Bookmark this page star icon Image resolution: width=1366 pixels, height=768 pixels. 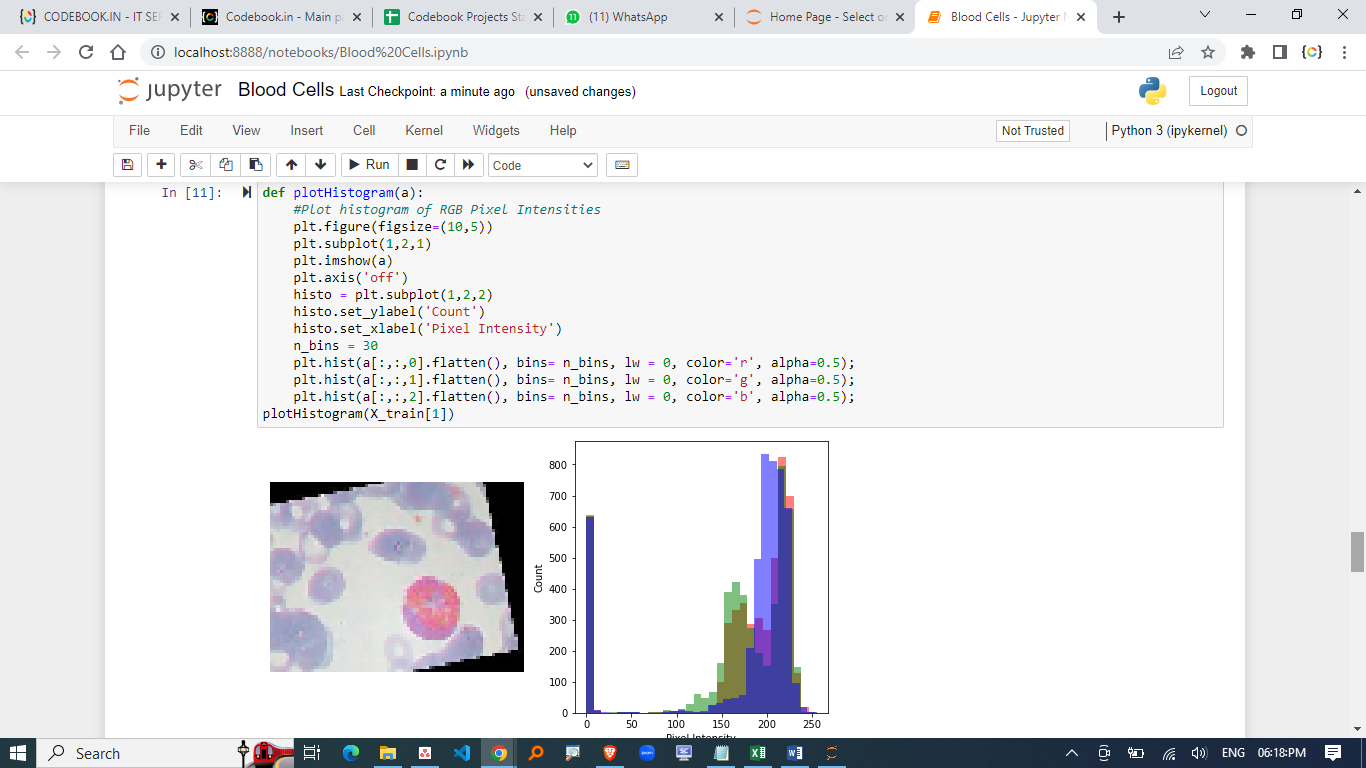coord(1208,52)
